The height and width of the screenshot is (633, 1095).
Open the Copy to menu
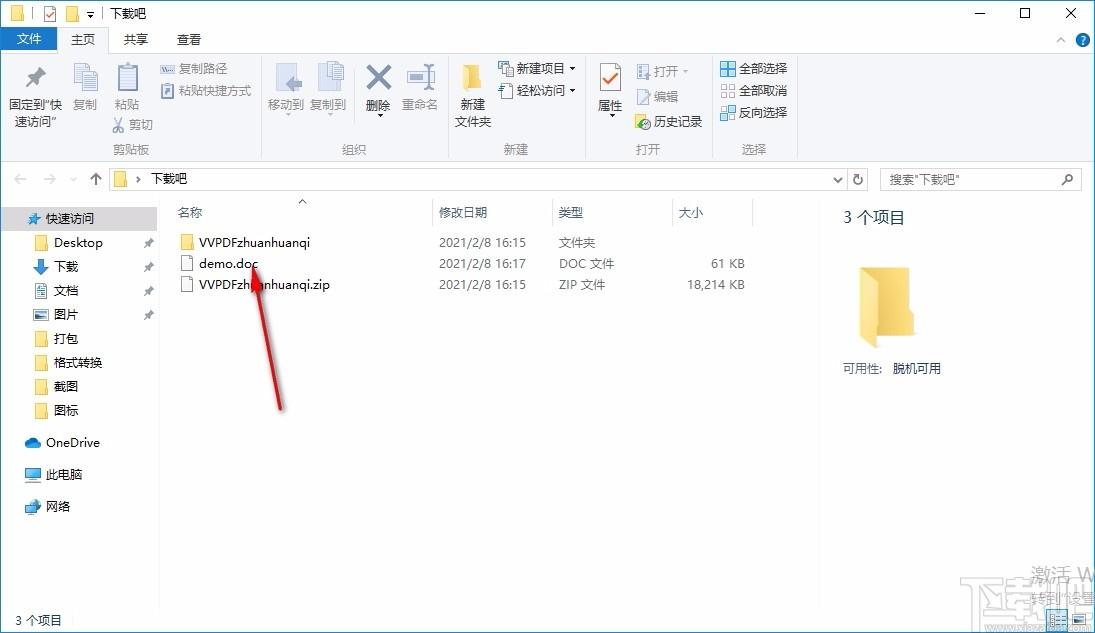[328, 88]
